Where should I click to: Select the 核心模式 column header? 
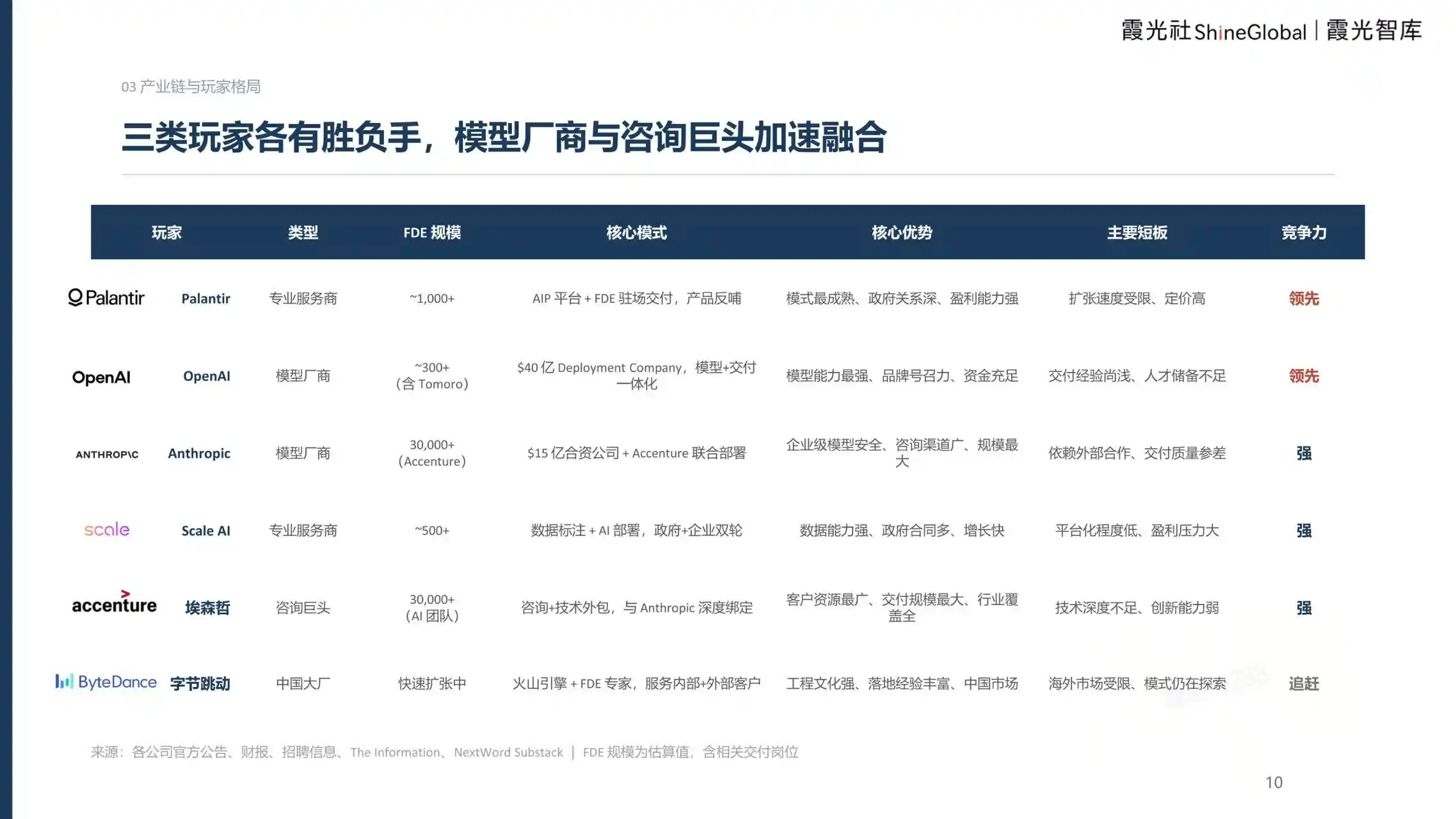[636, 232]
